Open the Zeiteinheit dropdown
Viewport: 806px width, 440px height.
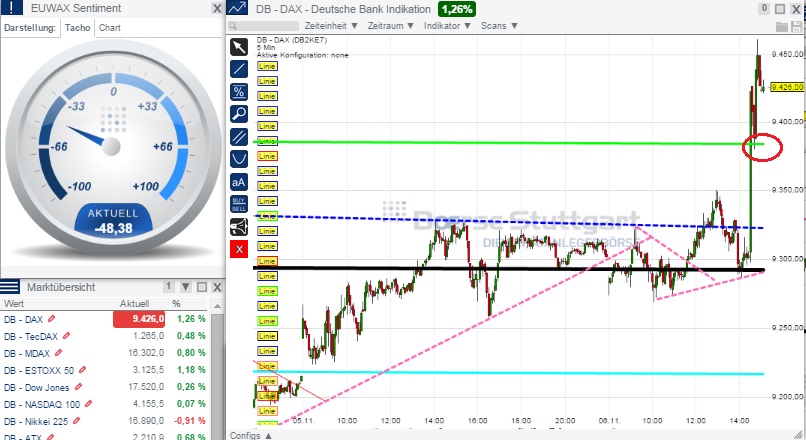(331, 26)
